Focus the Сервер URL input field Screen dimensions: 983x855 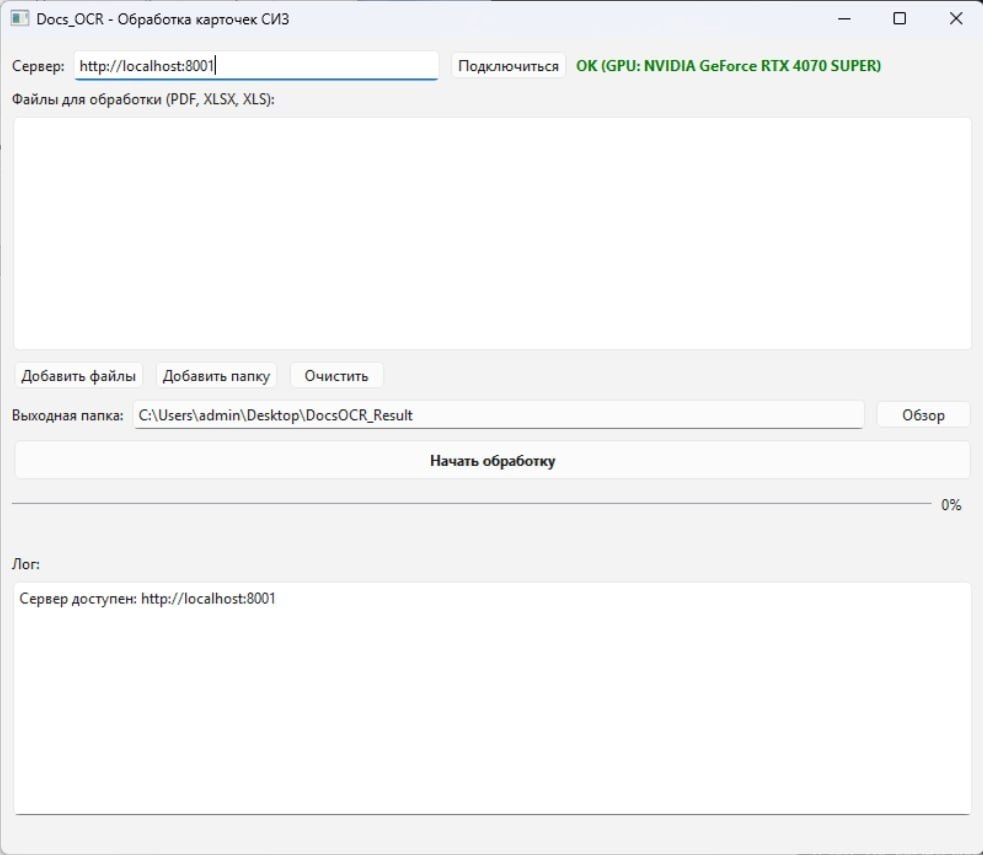pyautogui.click(x=256, y=66)
